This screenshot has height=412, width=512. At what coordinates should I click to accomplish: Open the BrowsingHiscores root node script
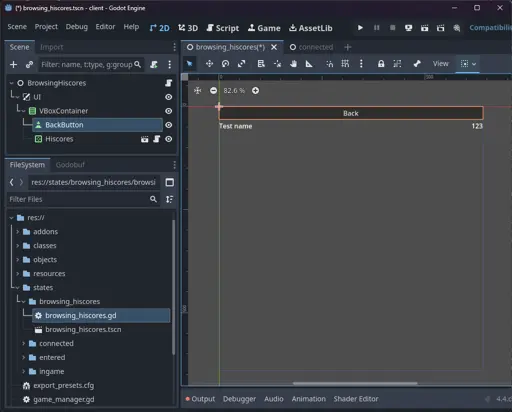(169, 83)
